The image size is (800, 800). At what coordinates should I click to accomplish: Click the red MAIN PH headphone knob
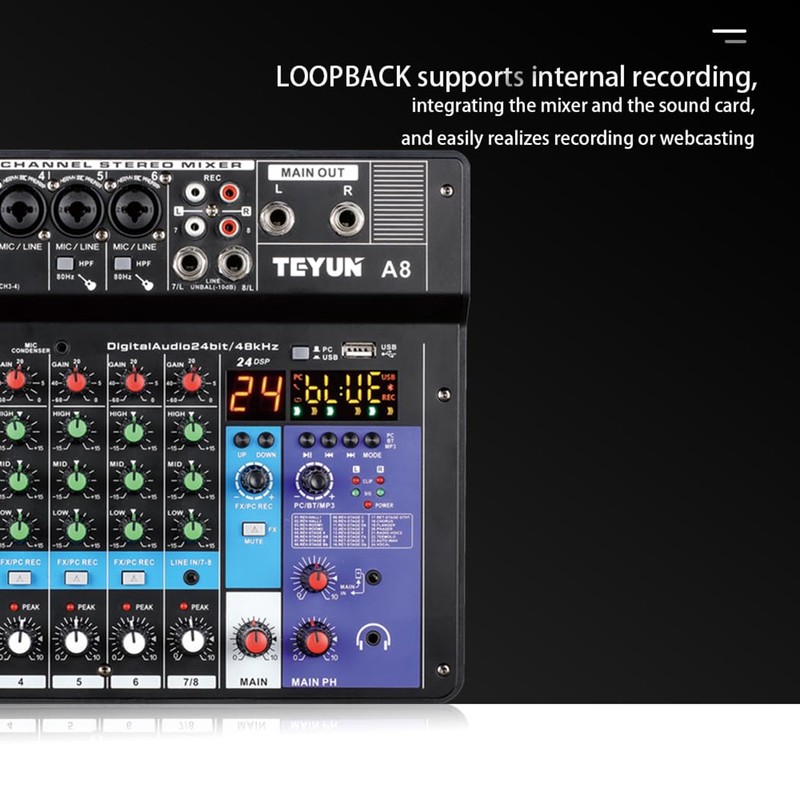[x=314, y=638]
